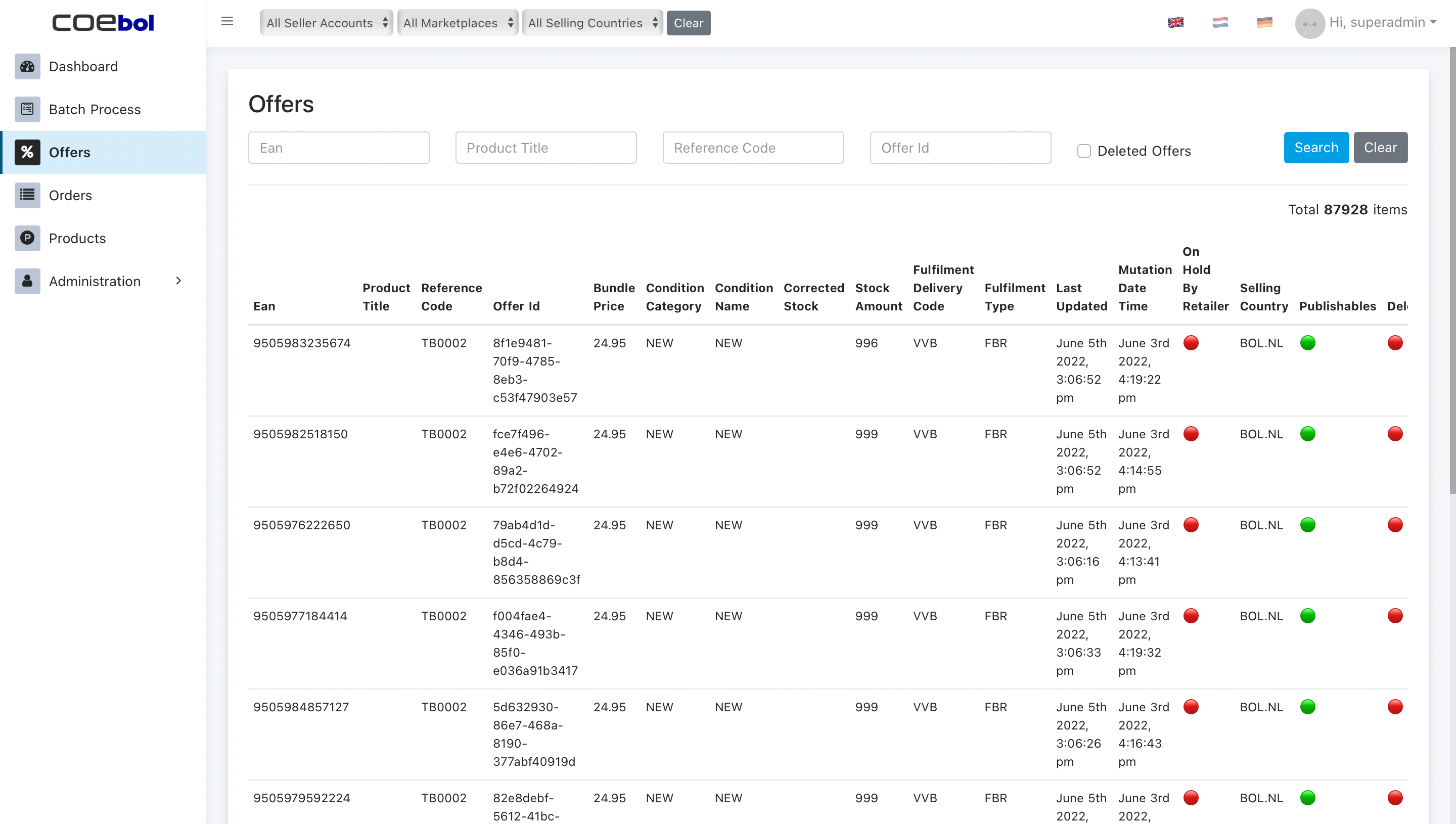Click Publishables green dot for EAN 9505983235674
1456x824 pixels.
[x=1307, y=343]
